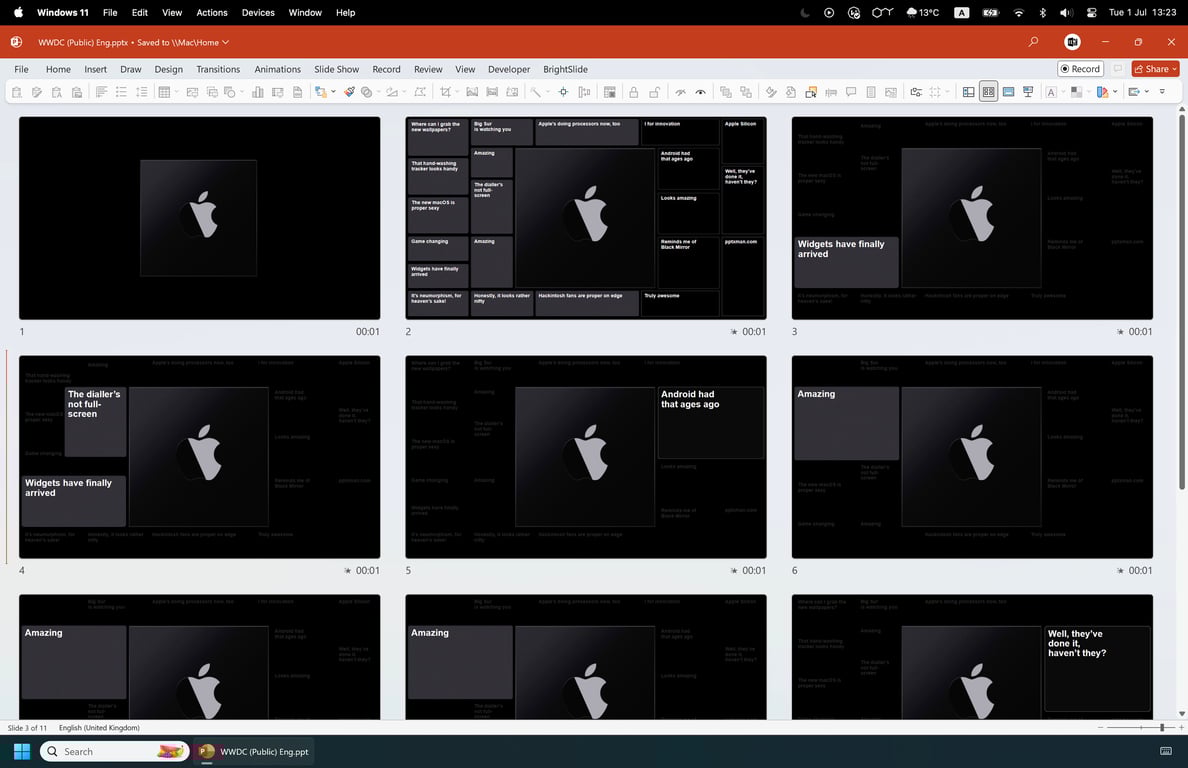Click the Windows taskbar Search field
The height and width of the screenshot is (768, 1188).
click(114, 751)
